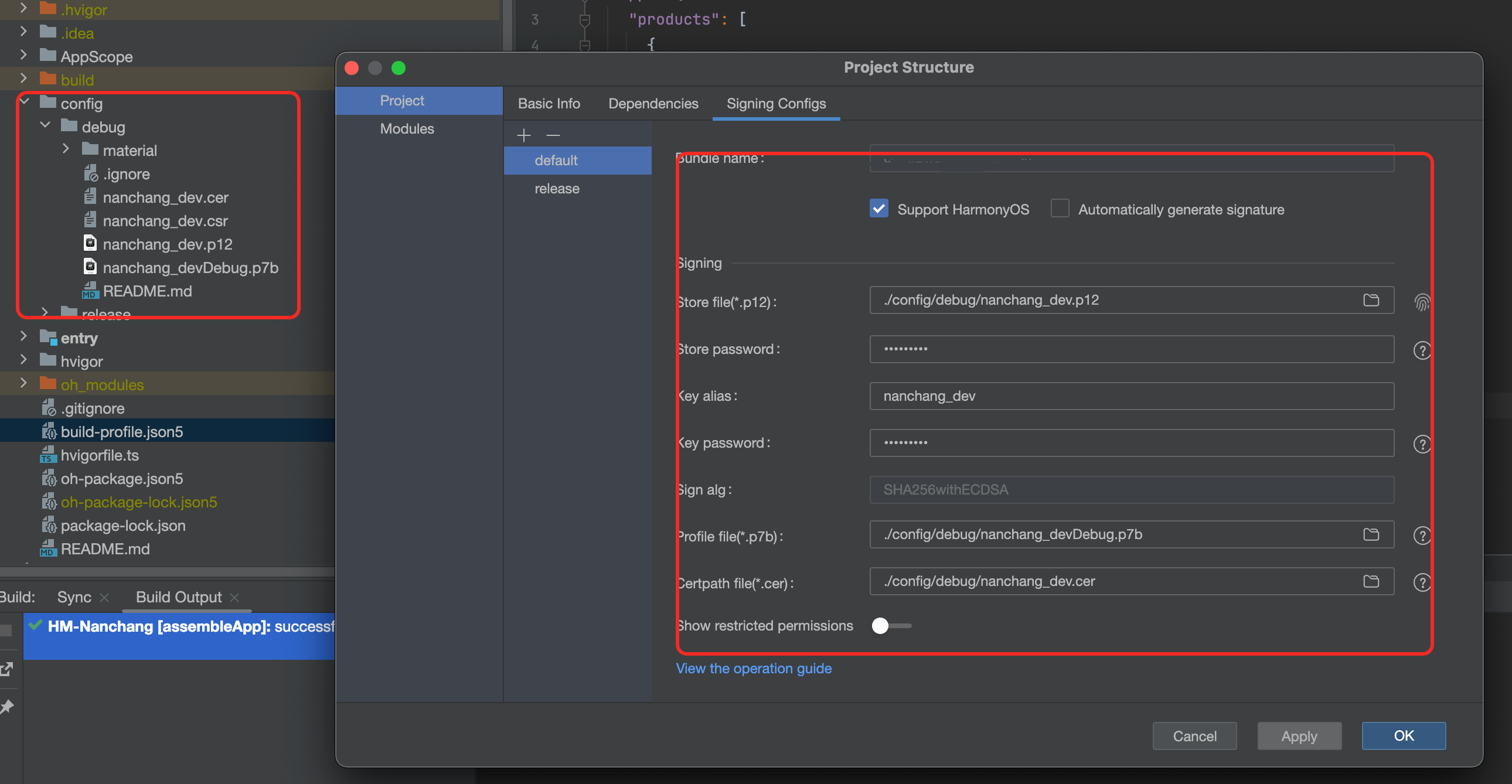Click the OK button

[x=1404, y=736]
